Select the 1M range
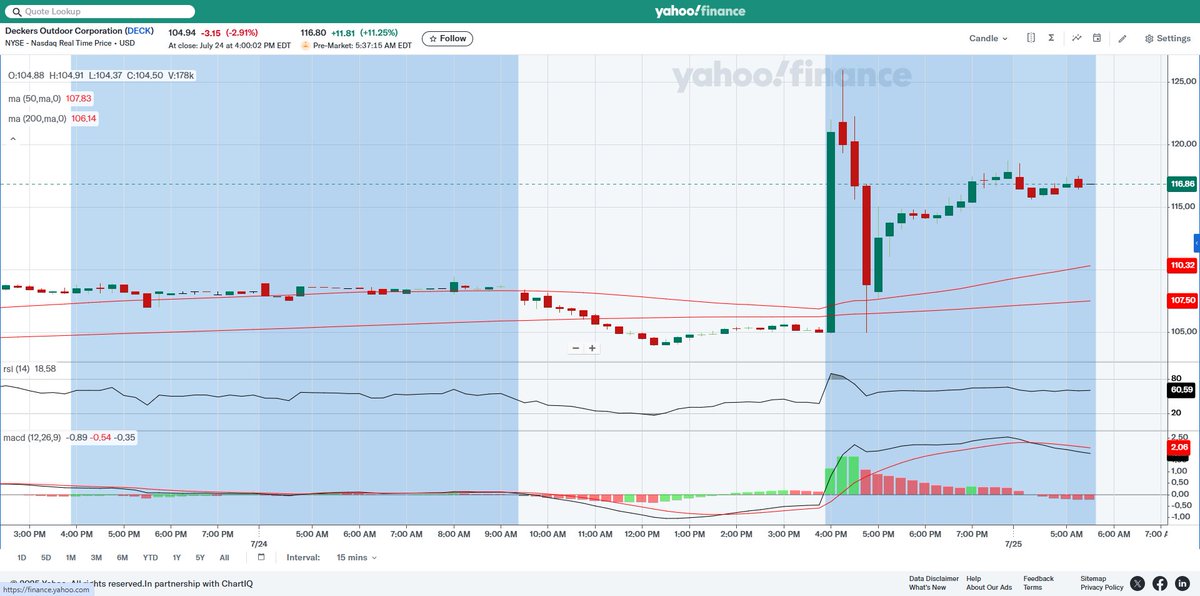 click(71, 557)
